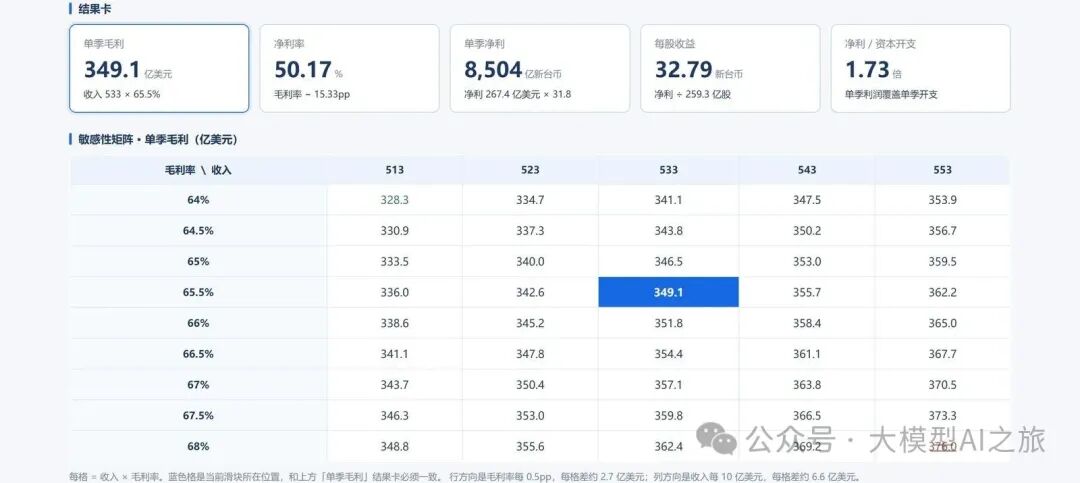Open the 单季净利 8,504 result card

coord(540,68)
